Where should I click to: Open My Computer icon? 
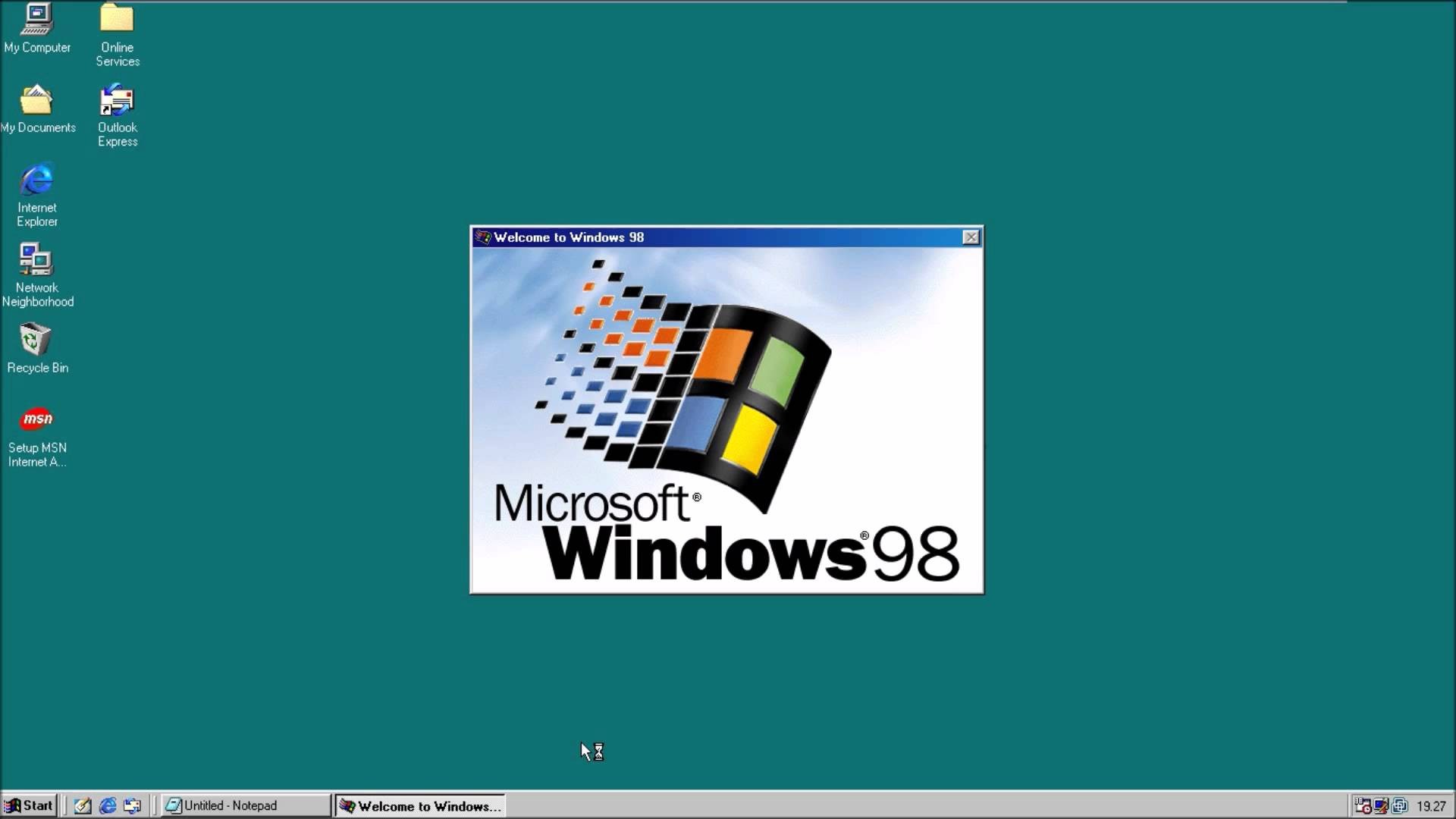tap(37, 18)
